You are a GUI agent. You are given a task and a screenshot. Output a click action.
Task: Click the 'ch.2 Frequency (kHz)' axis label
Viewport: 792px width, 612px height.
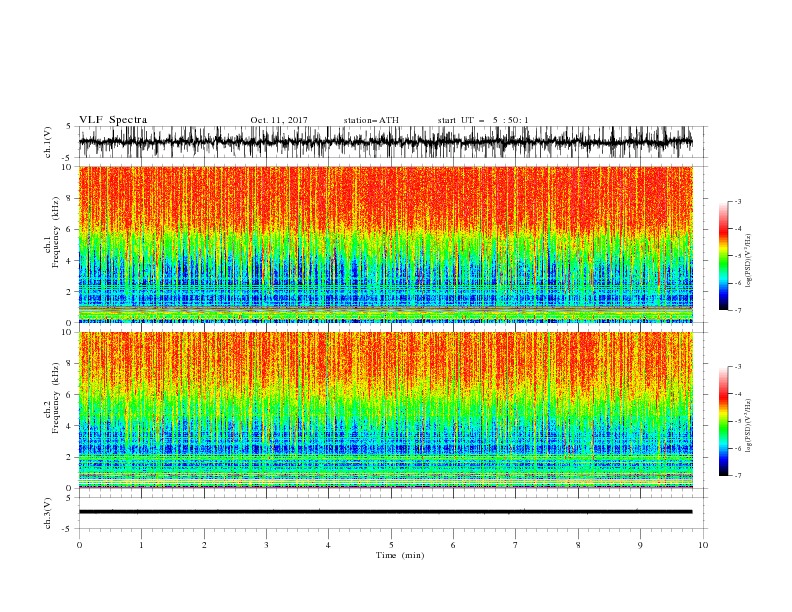click(52, 397)
